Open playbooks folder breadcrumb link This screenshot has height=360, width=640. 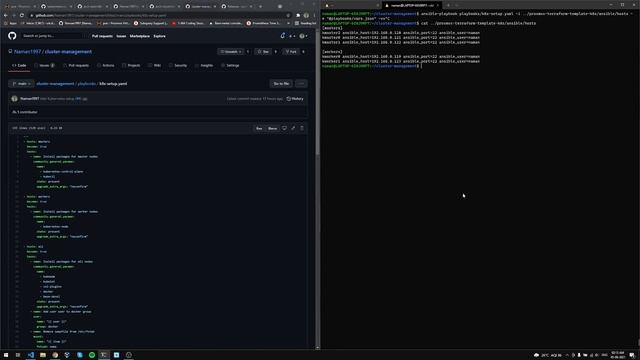pos(87,84)
